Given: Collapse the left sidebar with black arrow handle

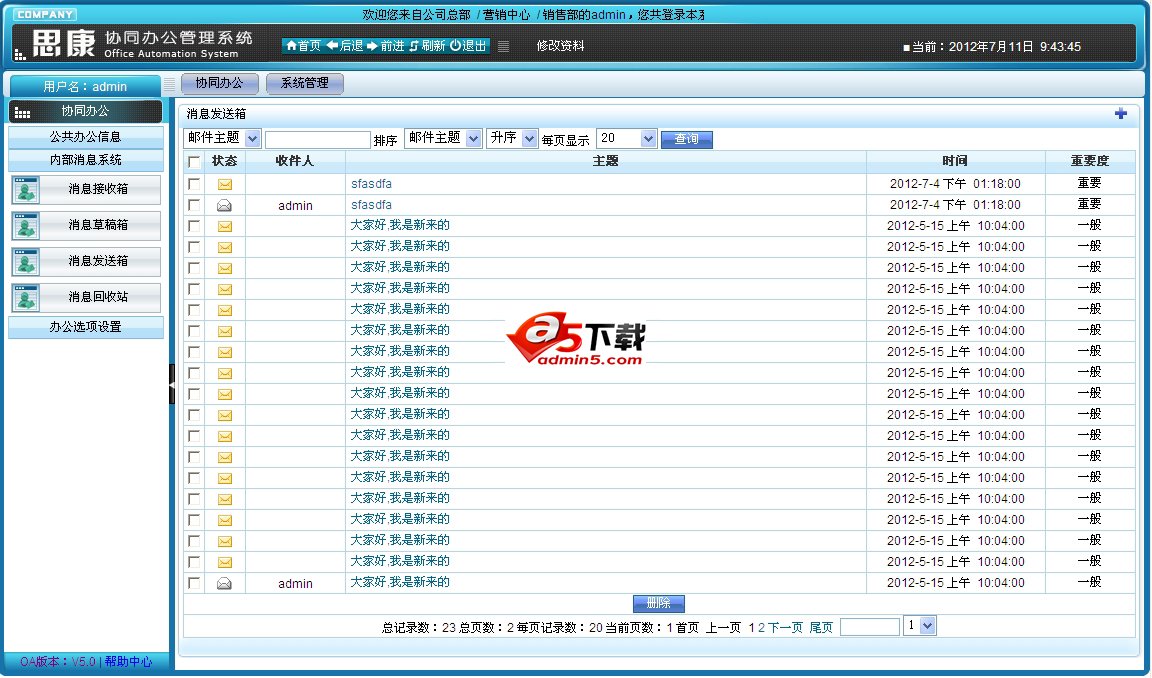Looking at the screenshot, I should [172, 384].
